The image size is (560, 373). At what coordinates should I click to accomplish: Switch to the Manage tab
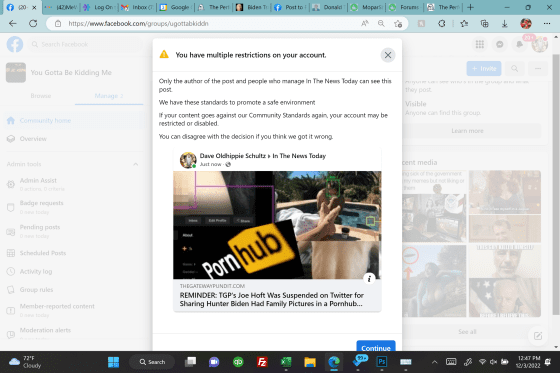coord(109,96)
